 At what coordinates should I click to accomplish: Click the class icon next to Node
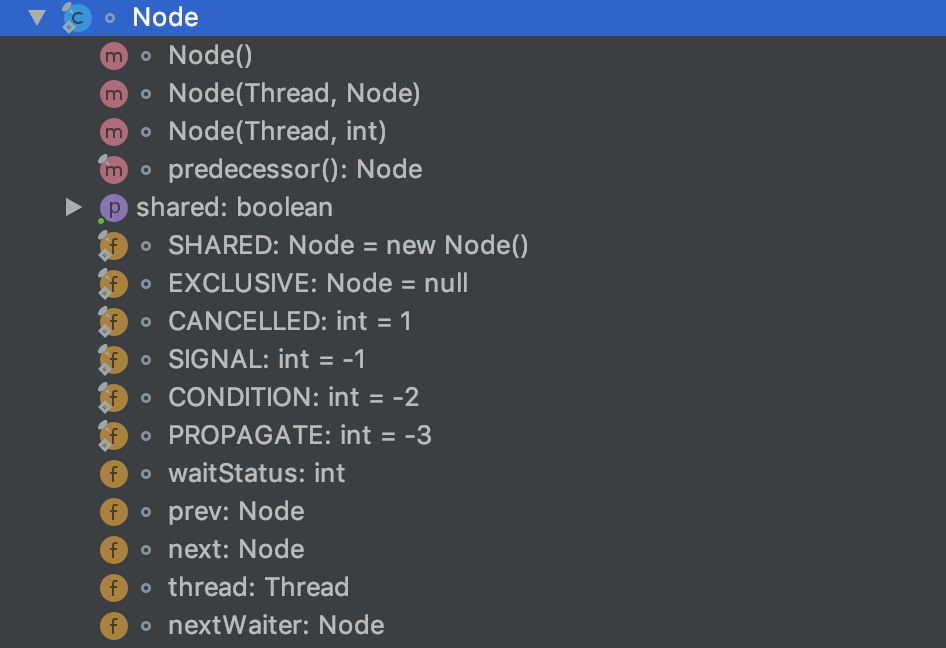point(76,17)
